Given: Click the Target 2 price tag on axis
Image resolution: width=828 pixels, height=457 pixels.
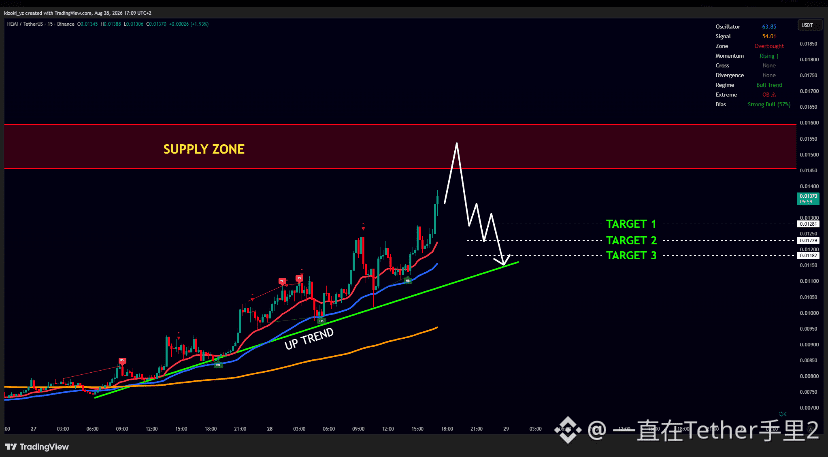Looking at the screenshot, I should (x=808, y=240).
